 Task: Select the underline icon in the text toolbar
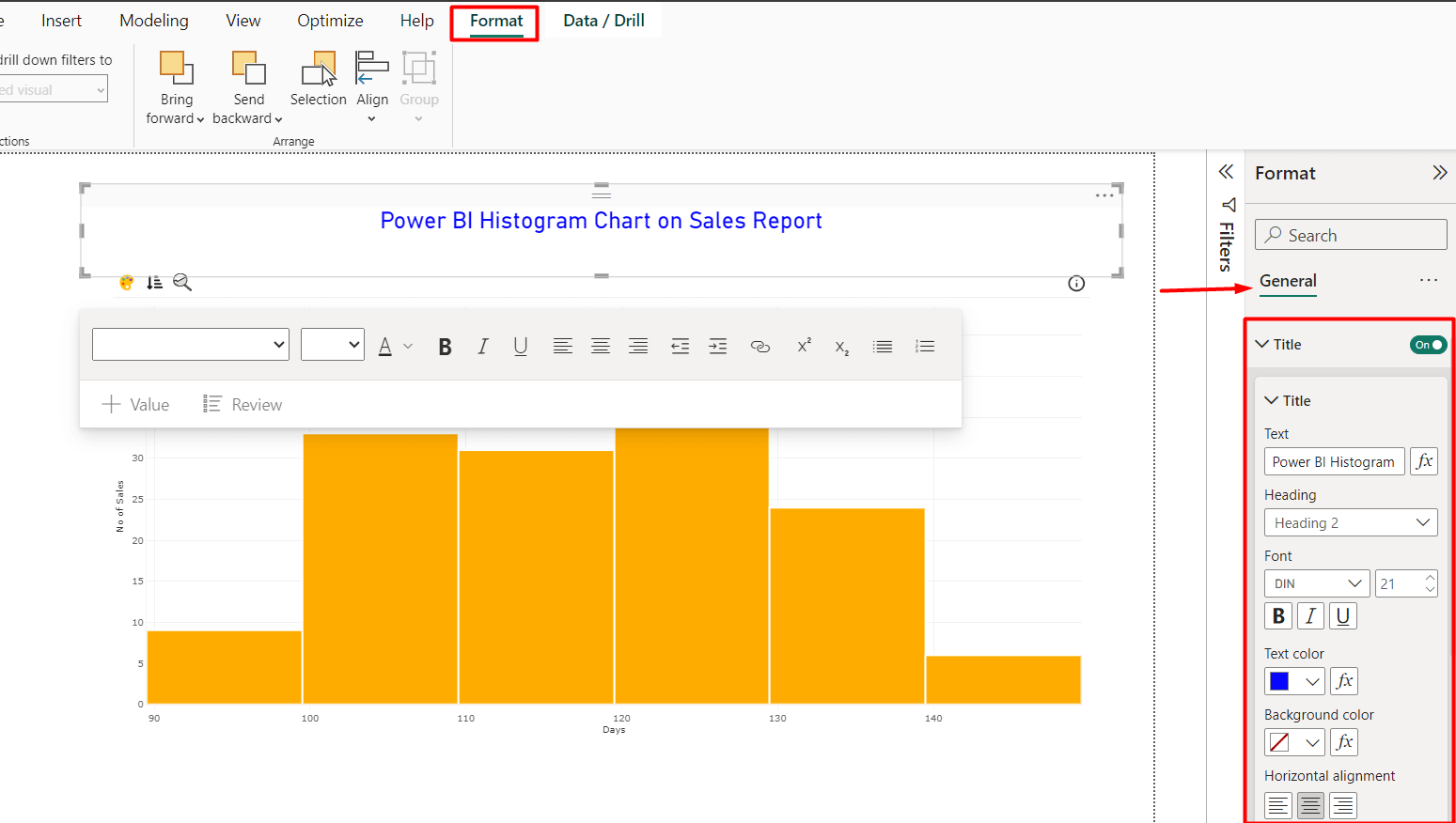520,346
